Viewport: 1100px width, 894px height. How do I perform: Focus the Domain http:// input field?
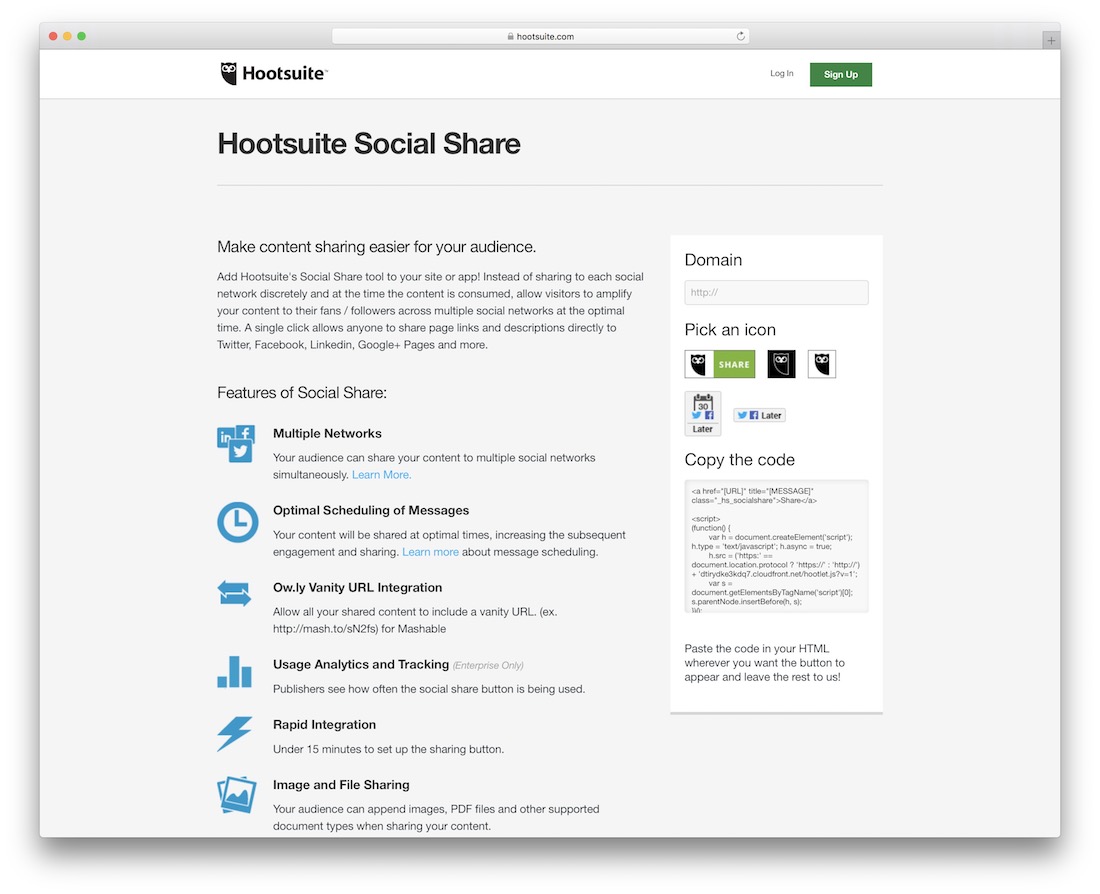pos(776,293)
